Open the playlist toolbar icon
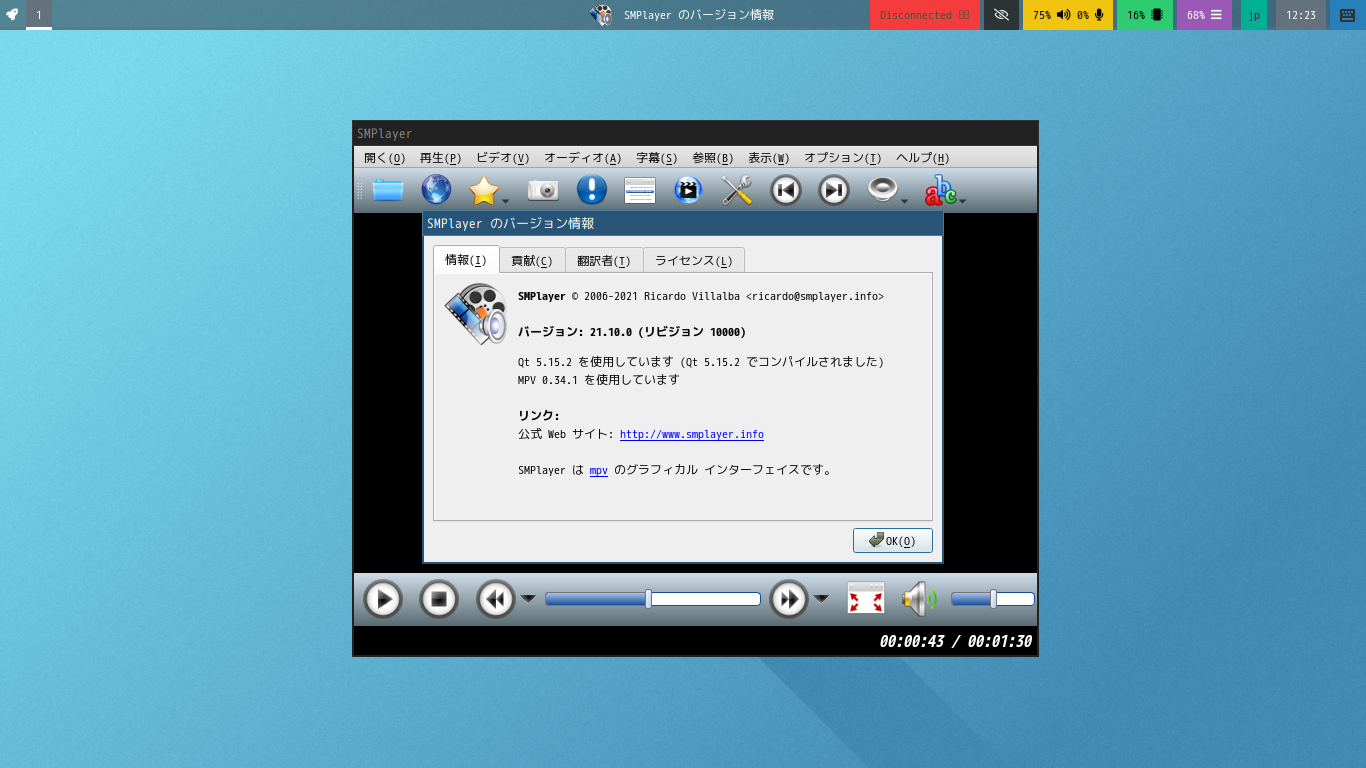1366x768 pixels. (640, 190)
